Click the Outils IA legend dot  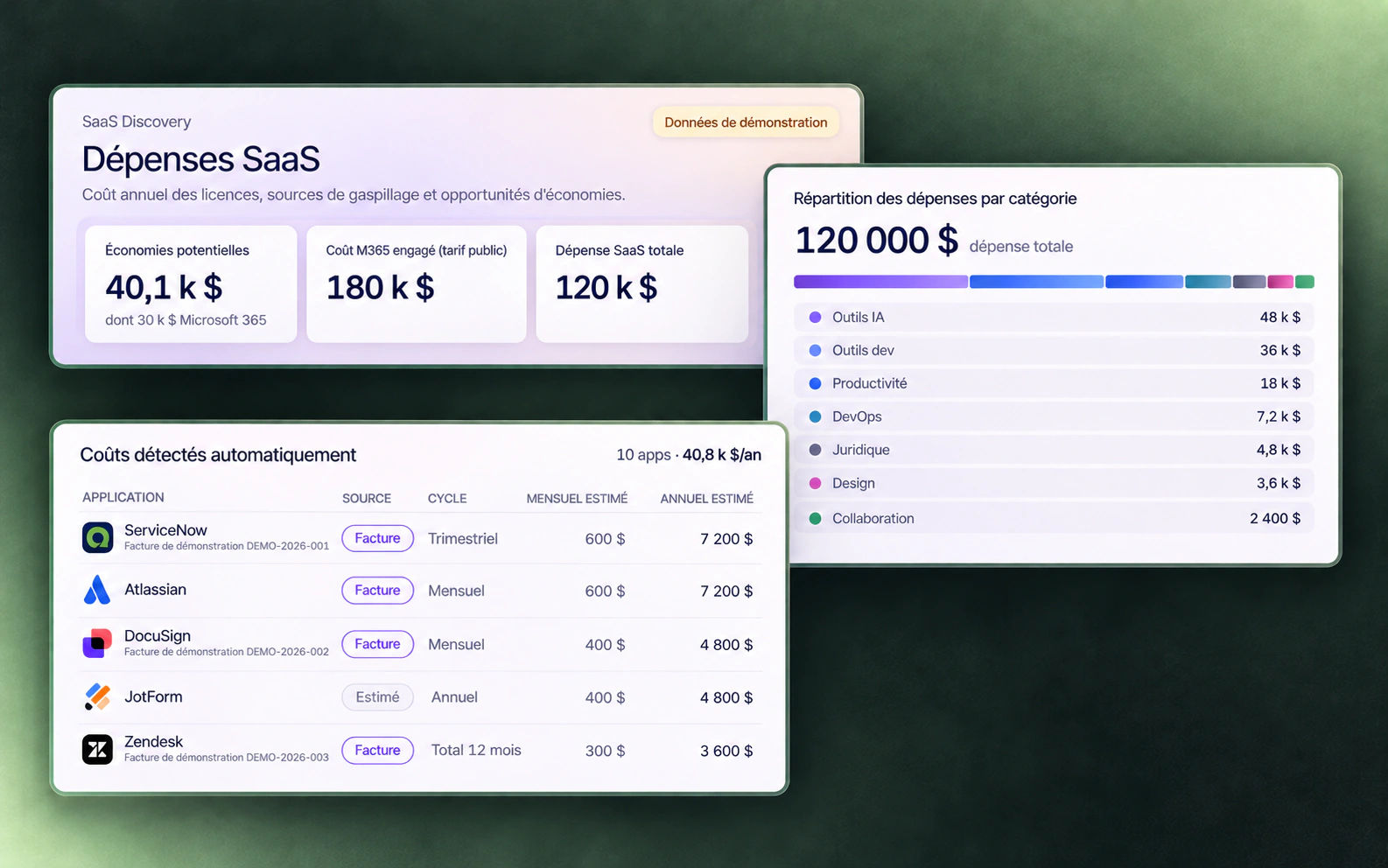[815, 317]
